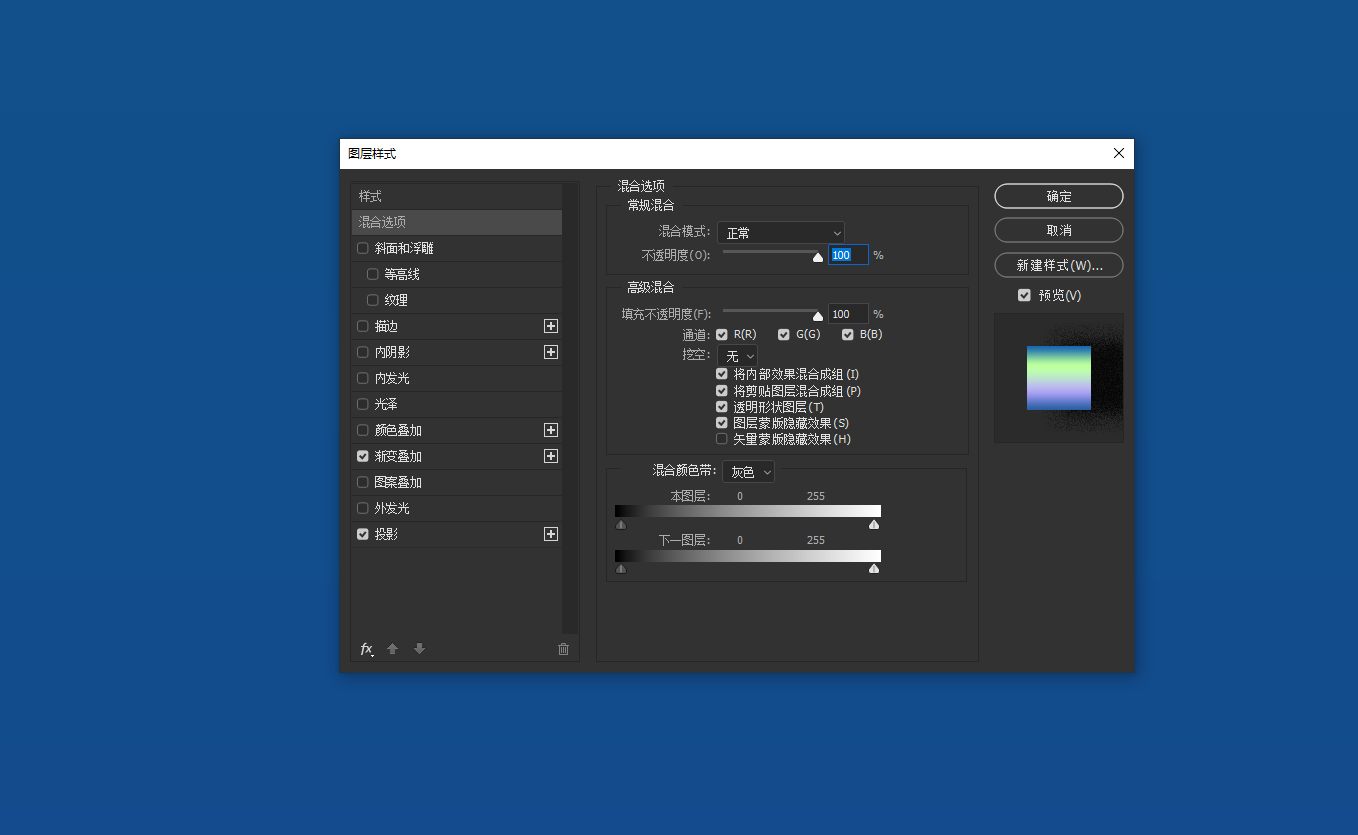
Task: Enable the 等高线 checkbox
Action: (373, 274)
